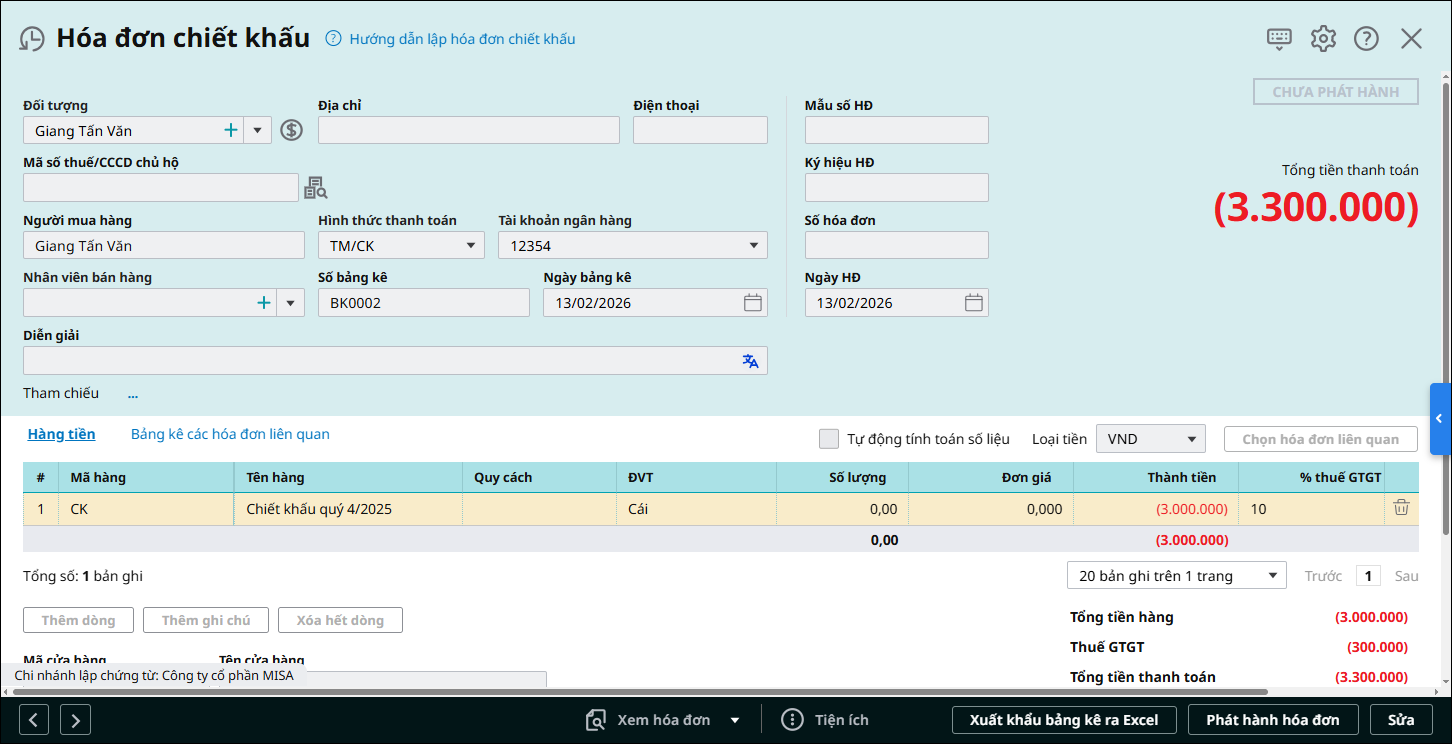1452x744 pixels.
Task: Select the Hàng tiền tab
Action: 61,434
